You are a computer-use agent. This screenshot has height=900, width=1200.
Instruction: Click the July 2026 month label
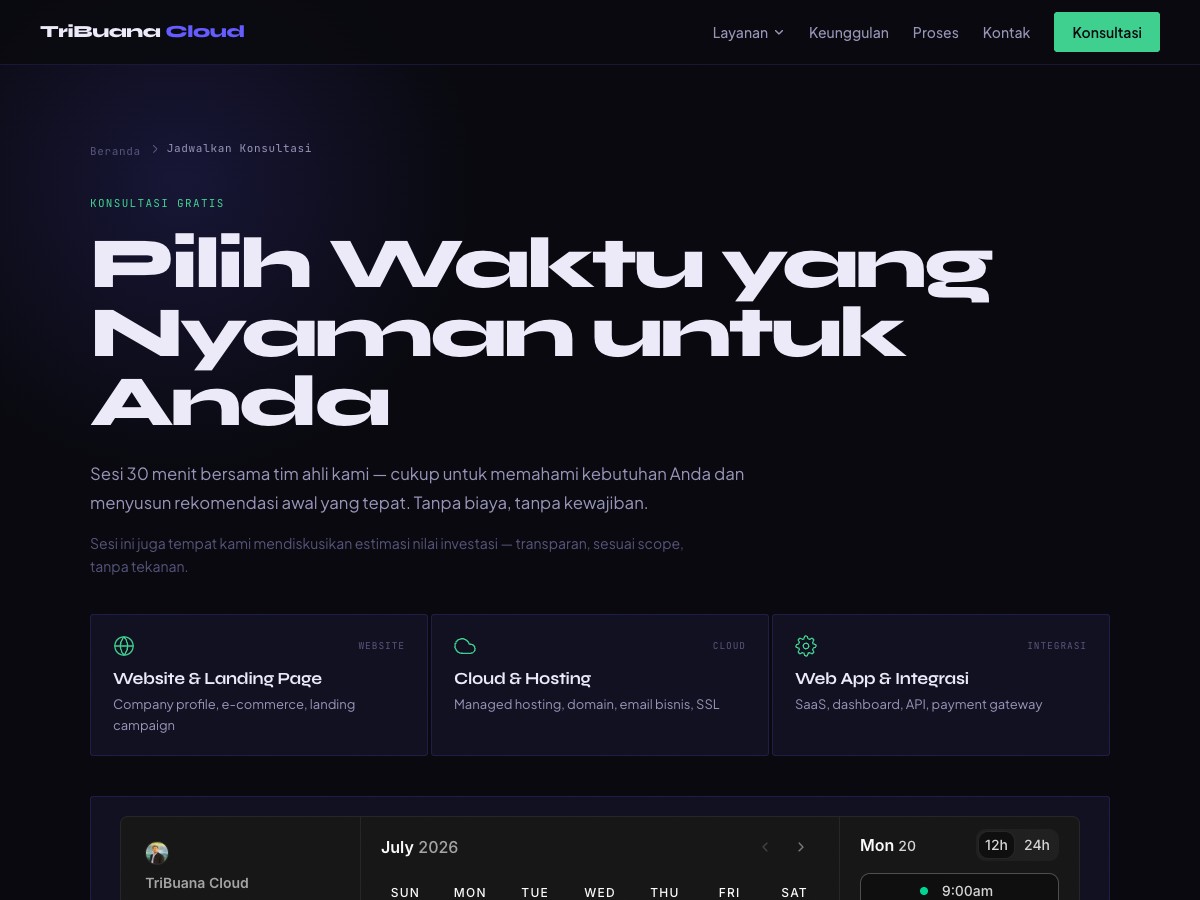coord(419,847)
